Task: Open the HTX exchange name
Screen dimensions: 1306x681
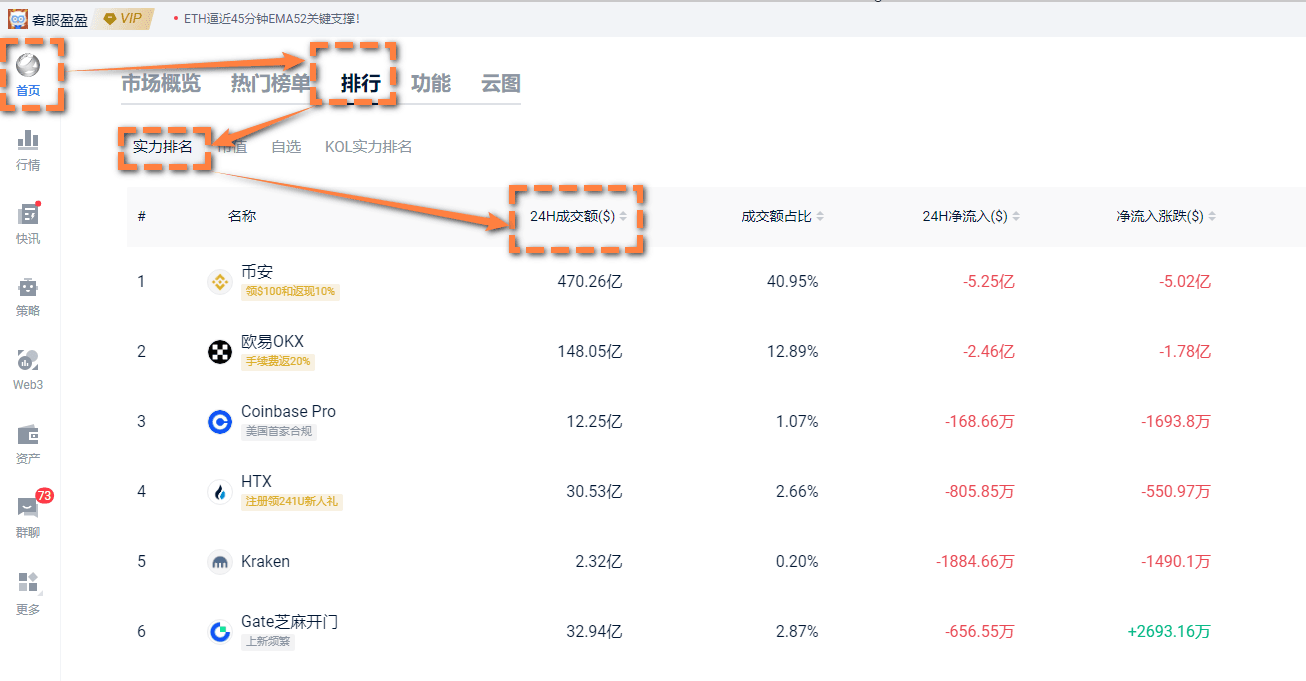Action: 256,482
